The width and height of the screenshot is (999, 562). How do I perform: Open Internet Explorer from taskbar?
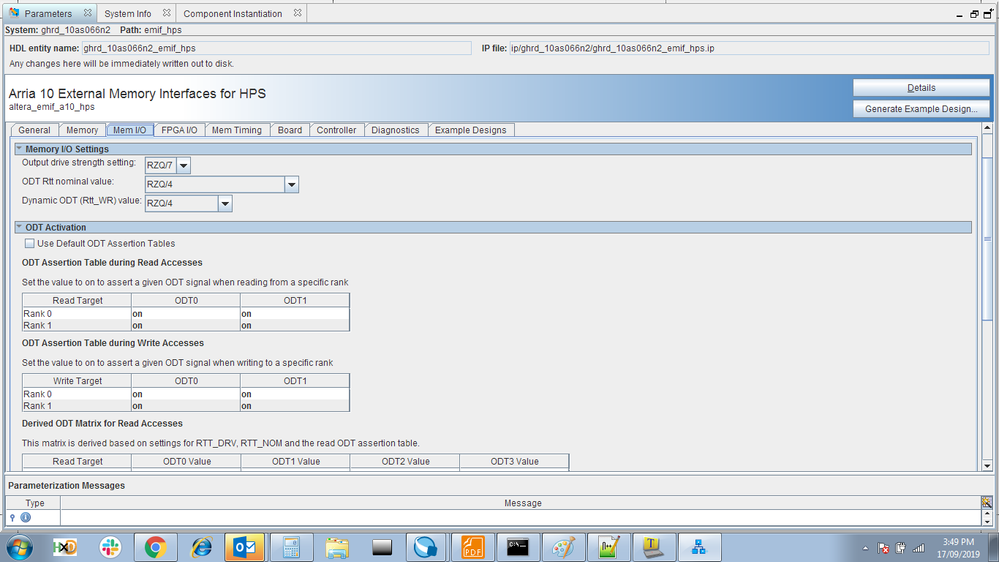coord(201,547)
